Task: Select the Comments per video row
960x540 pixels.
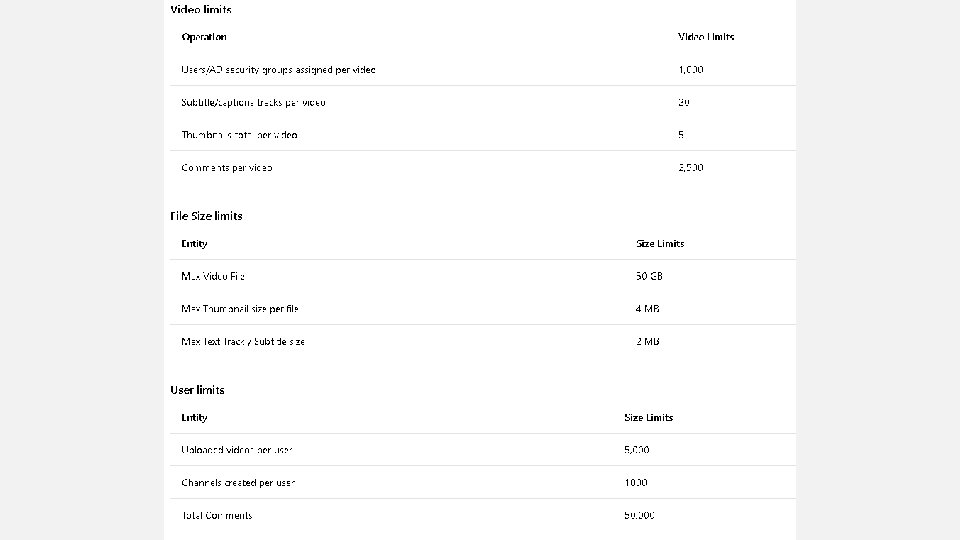Action: [x=227, y=168]
